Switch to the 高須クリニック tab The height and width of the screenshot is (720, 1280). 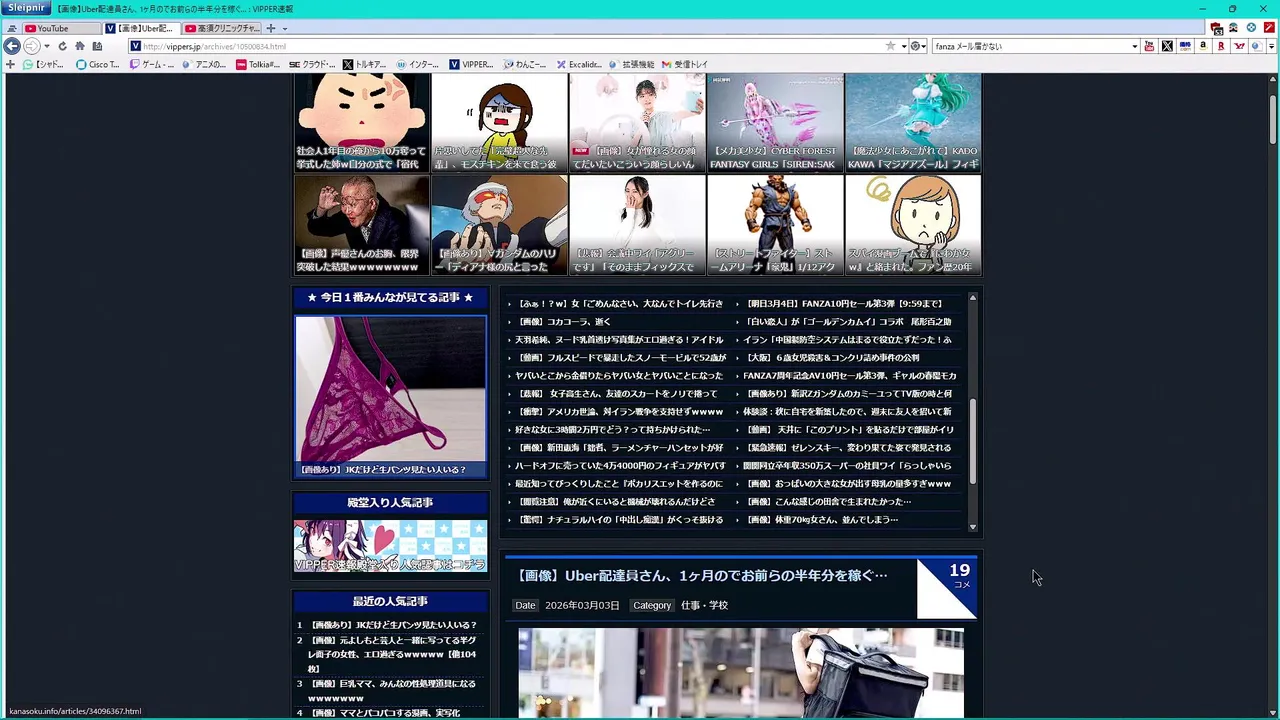tap(221, 28)
